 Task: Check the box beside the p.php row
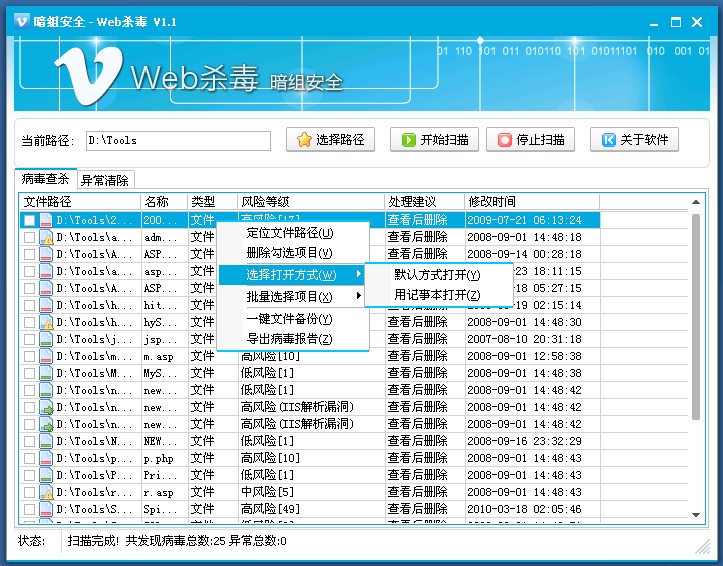click(30, 459)
